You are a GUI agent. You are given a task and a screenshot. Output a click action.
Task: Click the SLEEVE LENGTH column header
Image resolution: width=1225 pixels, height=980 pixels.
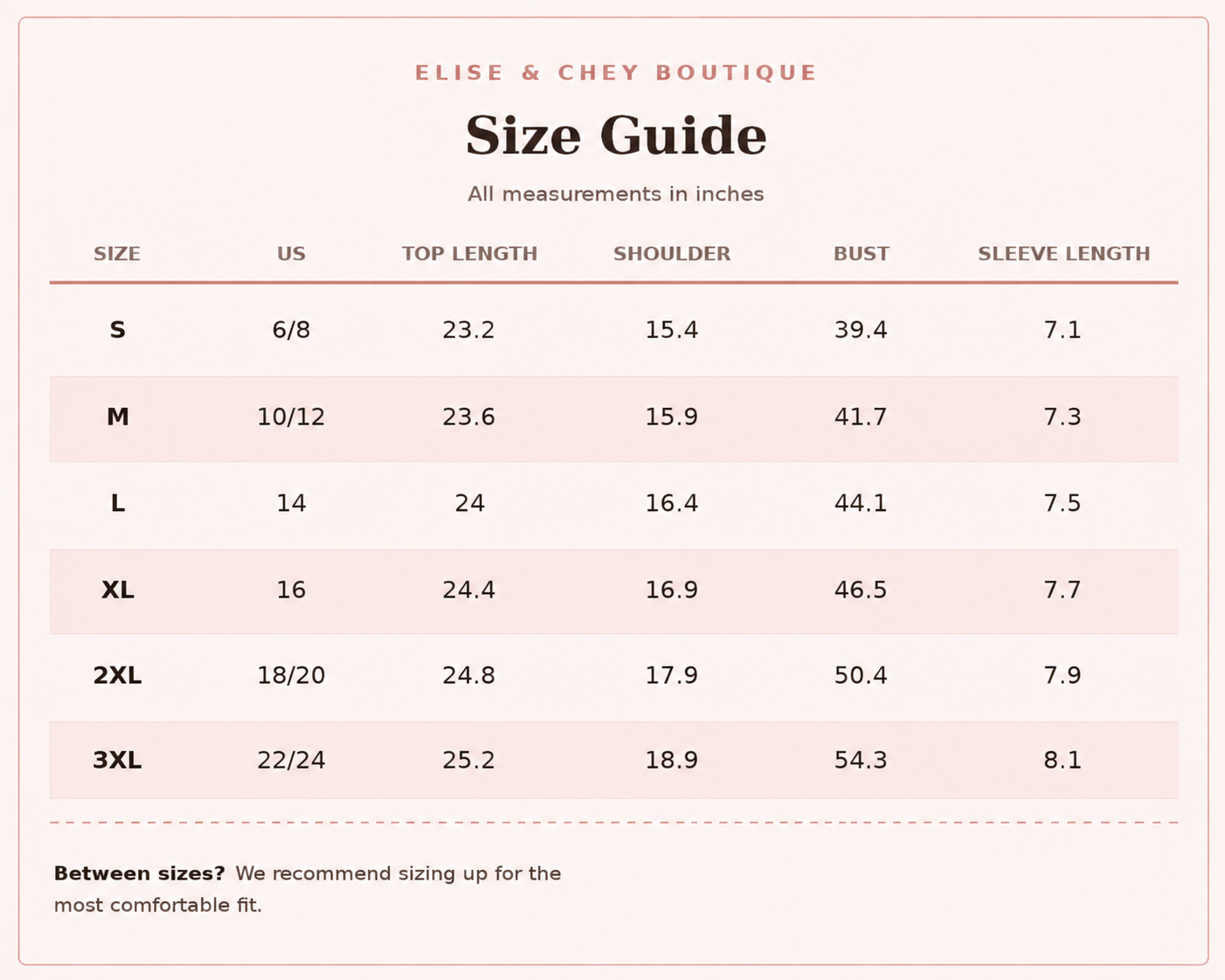[1063, 254]
